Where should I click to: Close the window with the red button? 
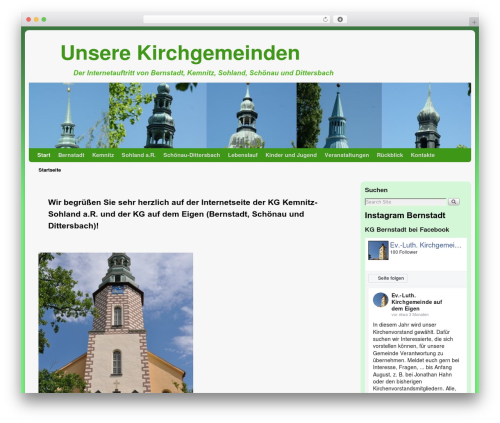tap(29, 19)
